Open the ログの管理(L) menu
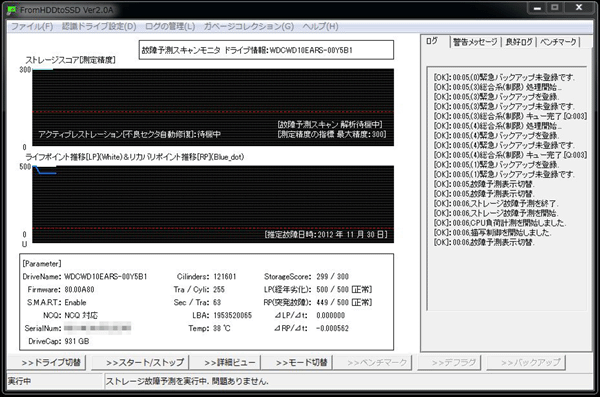 pyautogui.click(x=170, y=26)
